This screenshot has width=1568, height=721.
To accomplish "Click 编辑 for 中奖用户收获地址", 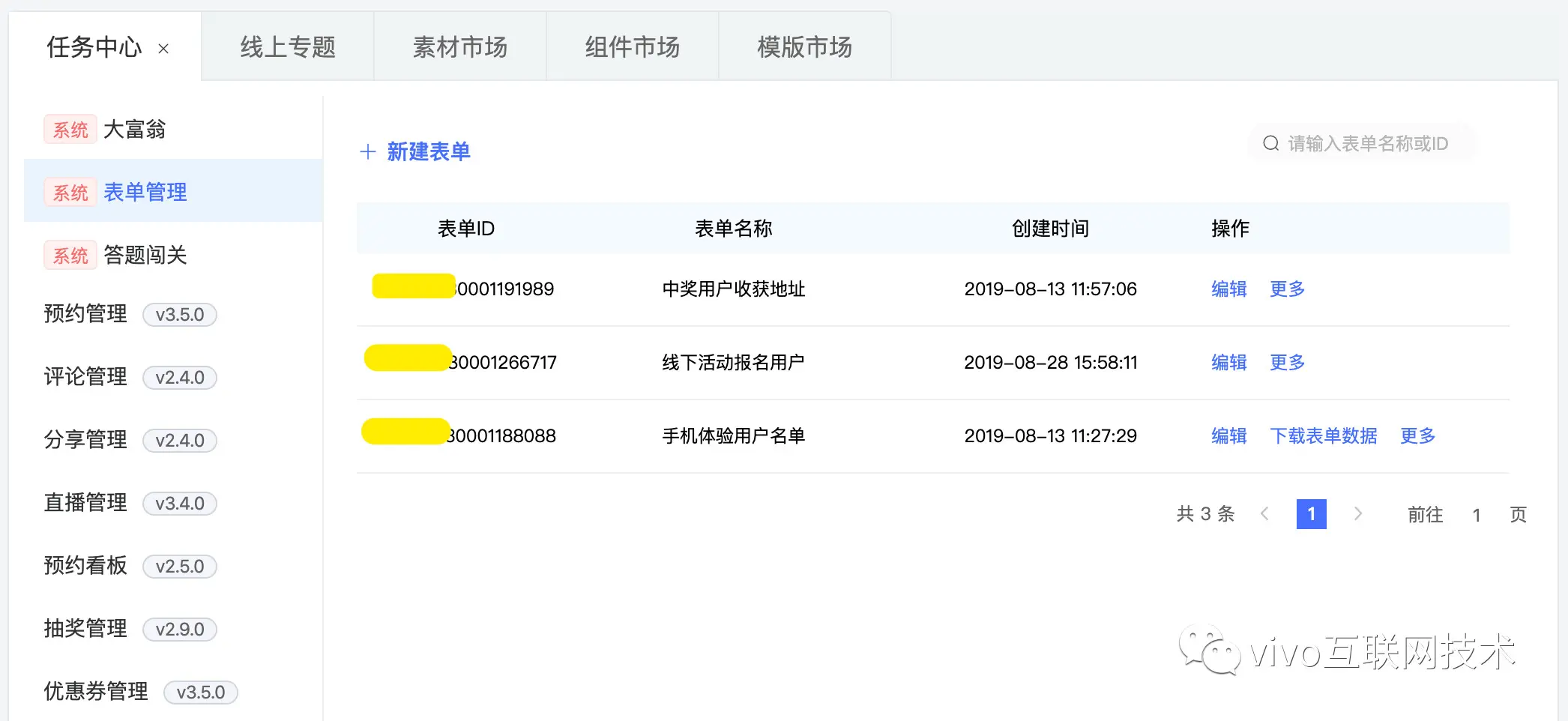I will click(x=1229, y=289).
